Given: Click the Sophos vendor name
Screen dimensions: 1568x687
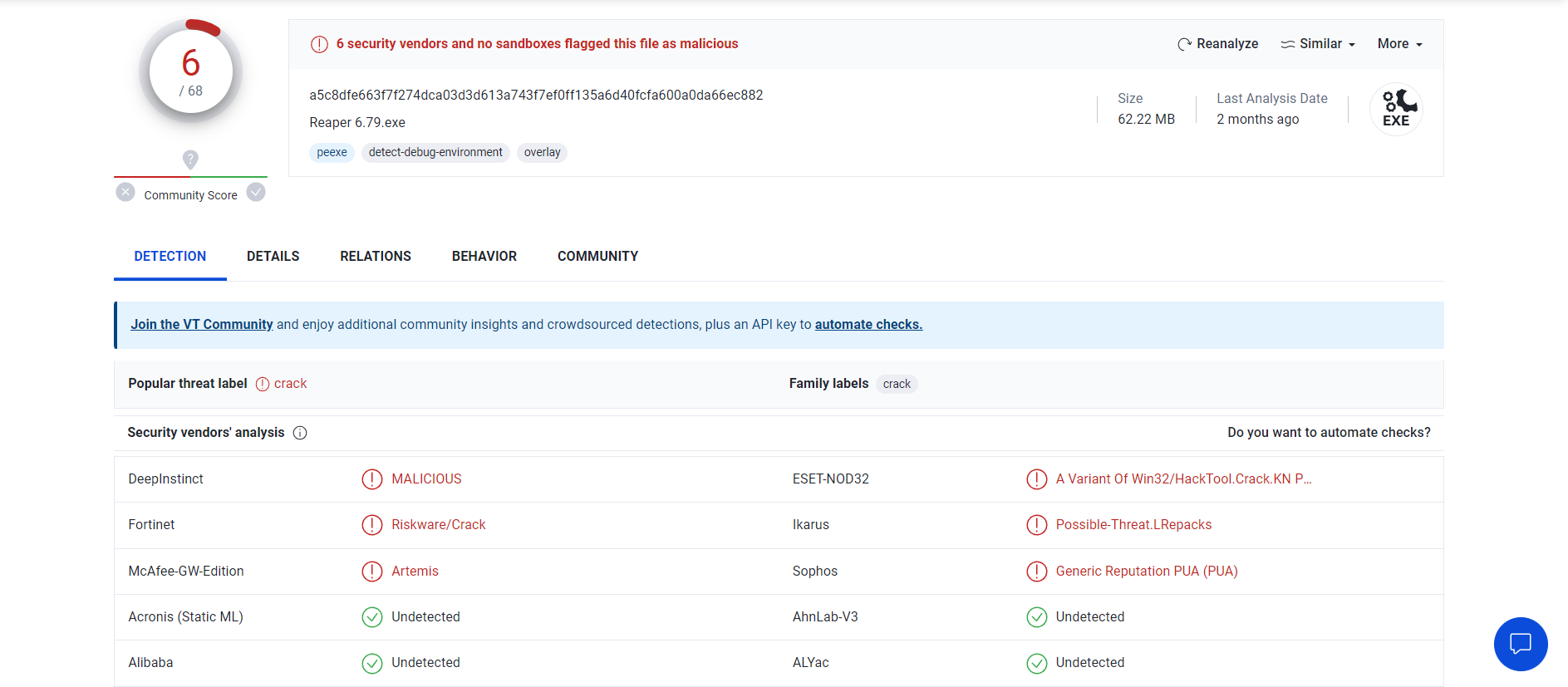Looking at the screenshot, I should tap(815, 572).
